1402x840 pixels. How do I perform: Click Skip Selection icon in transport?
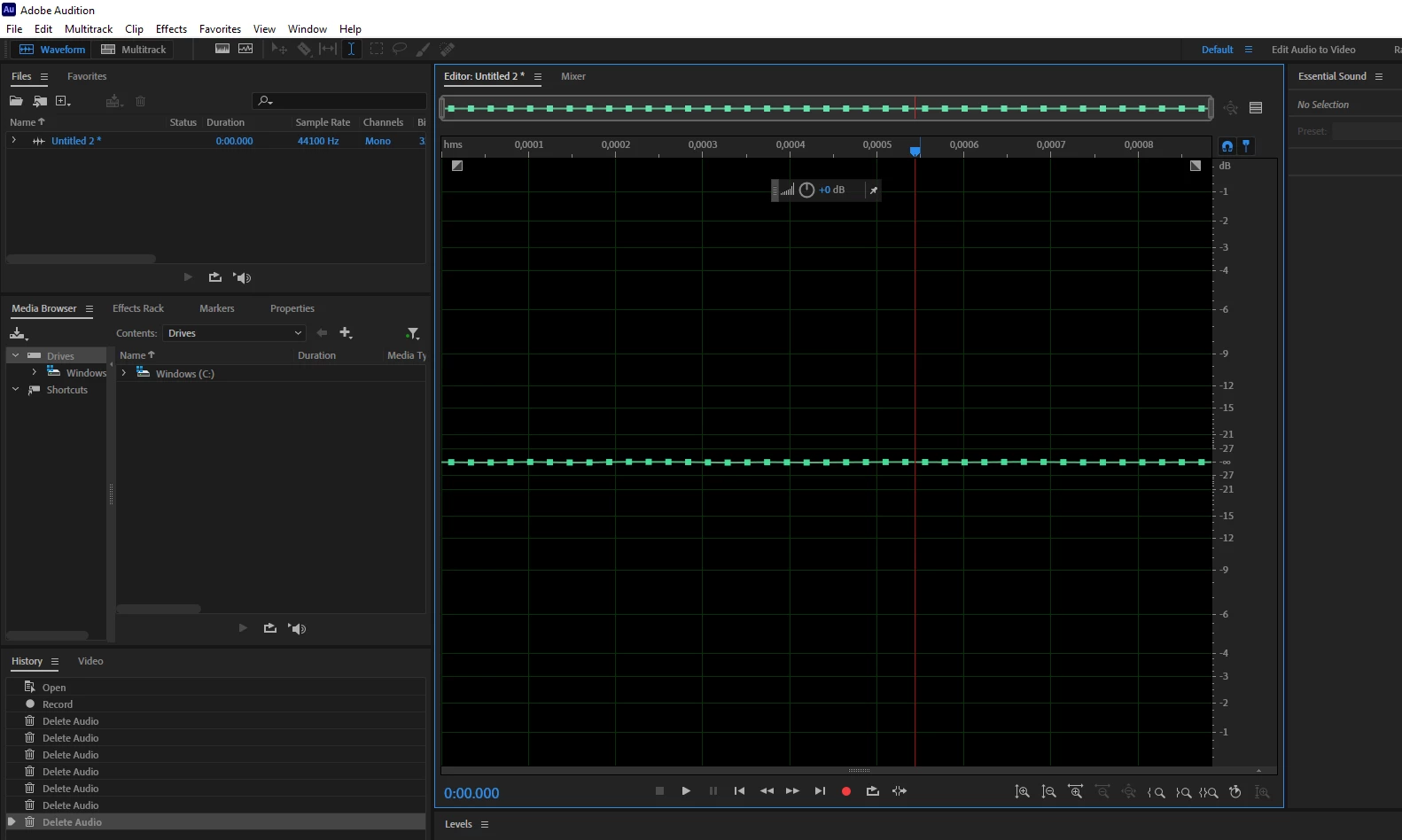[900, 791]
